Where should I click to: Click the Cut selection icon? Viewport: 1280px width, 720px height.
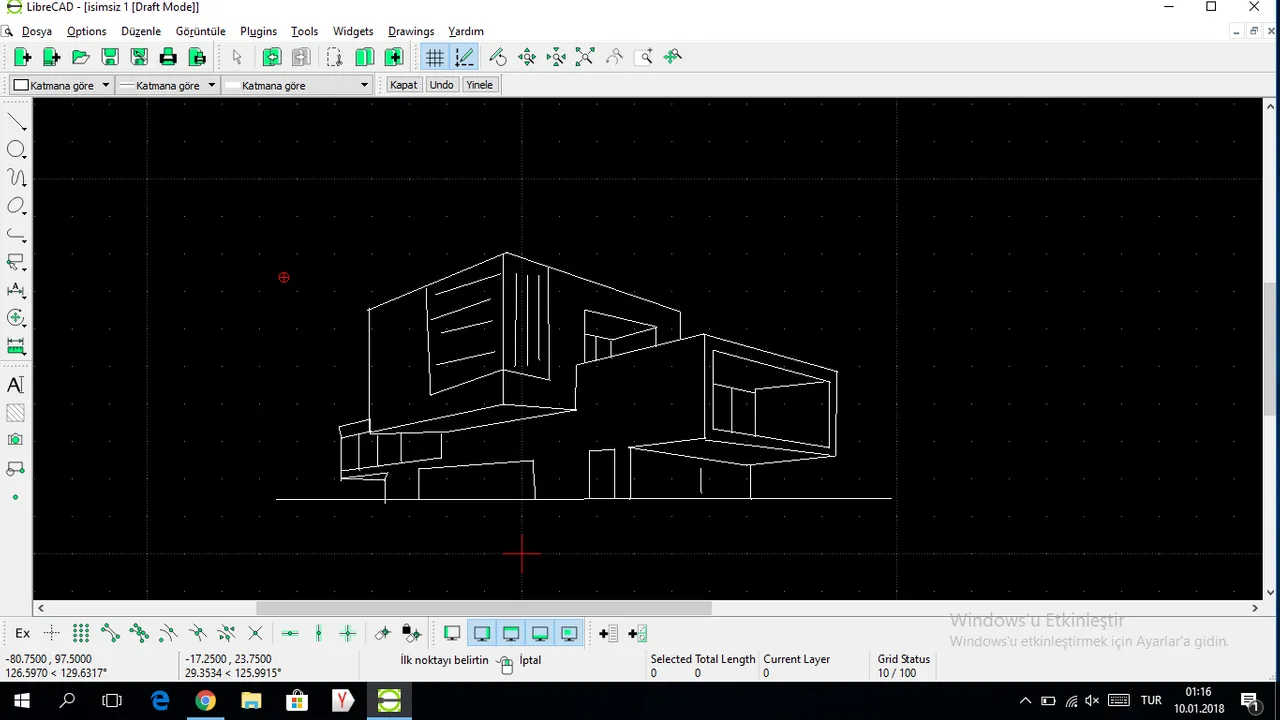point(335,57)
